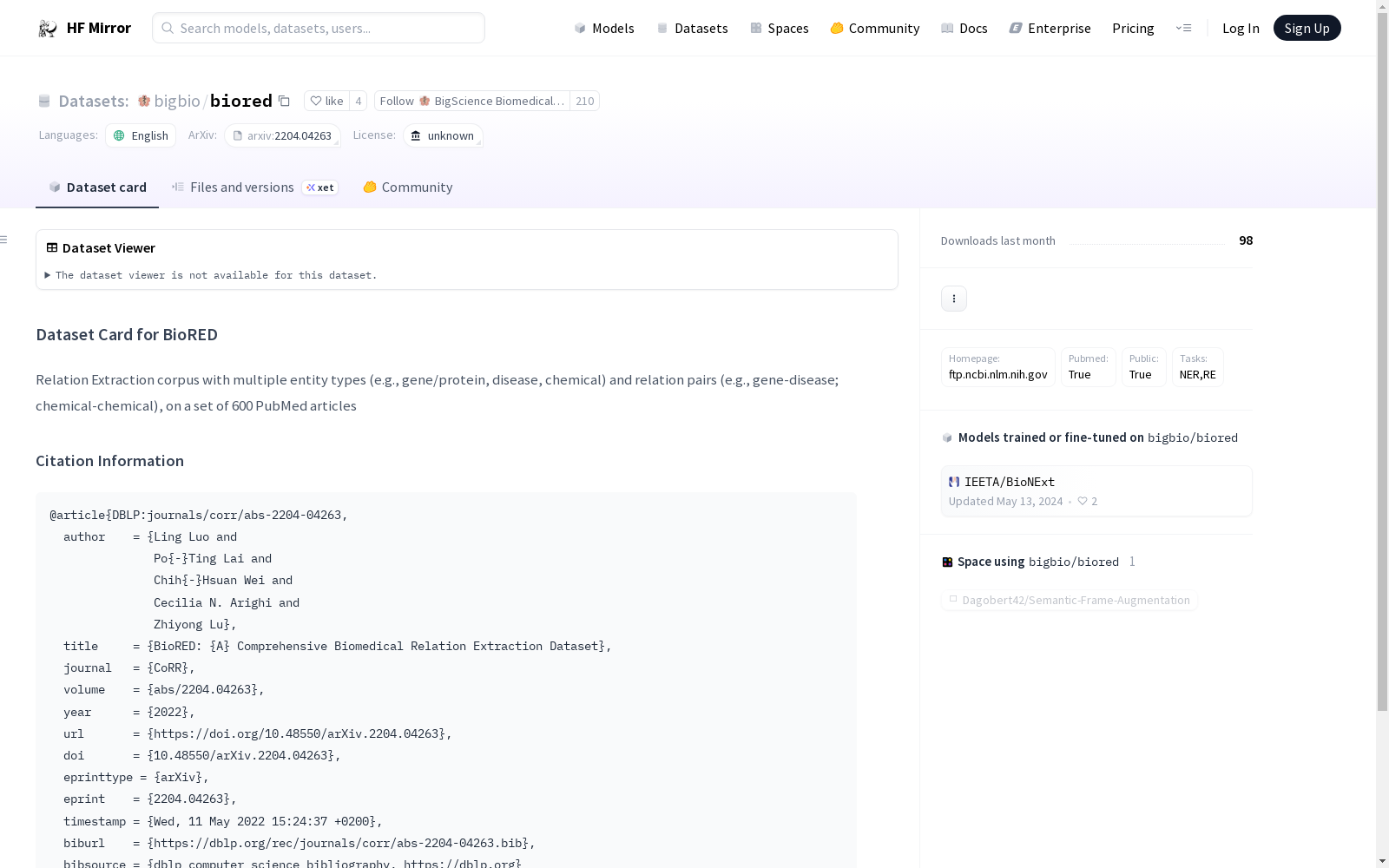Click the Public True tag
This screenshot has width=1389, height=868.
click(x=1144, y=367)
